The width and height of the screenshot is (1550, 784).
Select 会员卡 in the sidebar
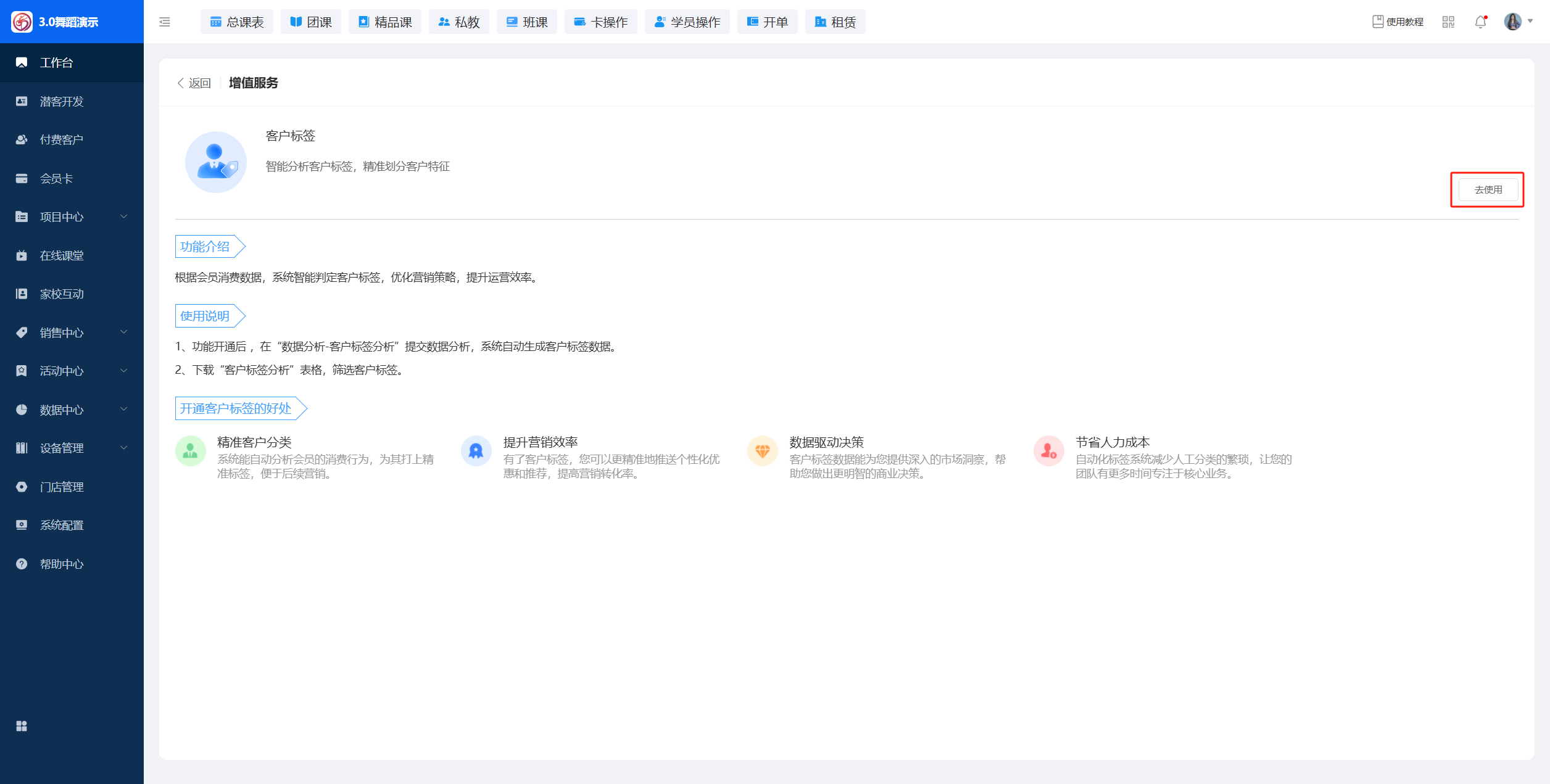coord(57,178)
